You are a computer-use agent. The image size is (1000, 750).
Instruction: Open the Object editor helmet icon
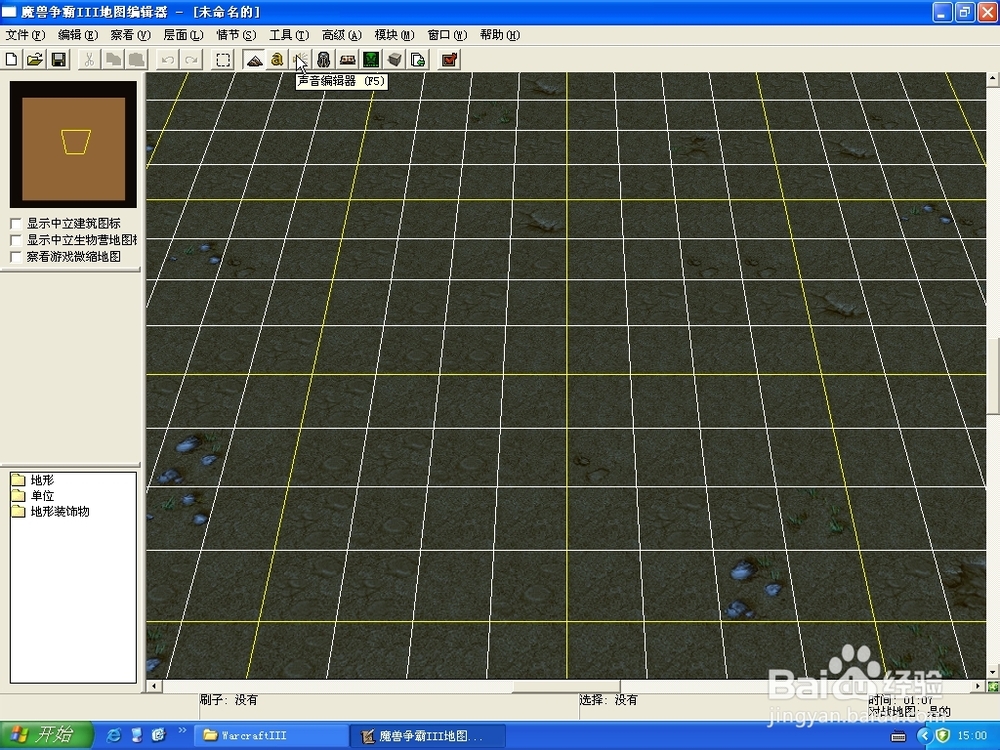click(x=324, y=60)
